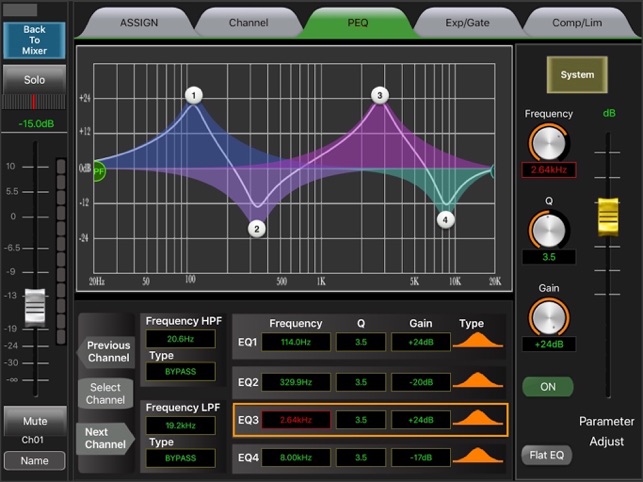This screenshot has height=482, width=643.
Task: Go to Next Channel
Action: (x=105, y=438)
